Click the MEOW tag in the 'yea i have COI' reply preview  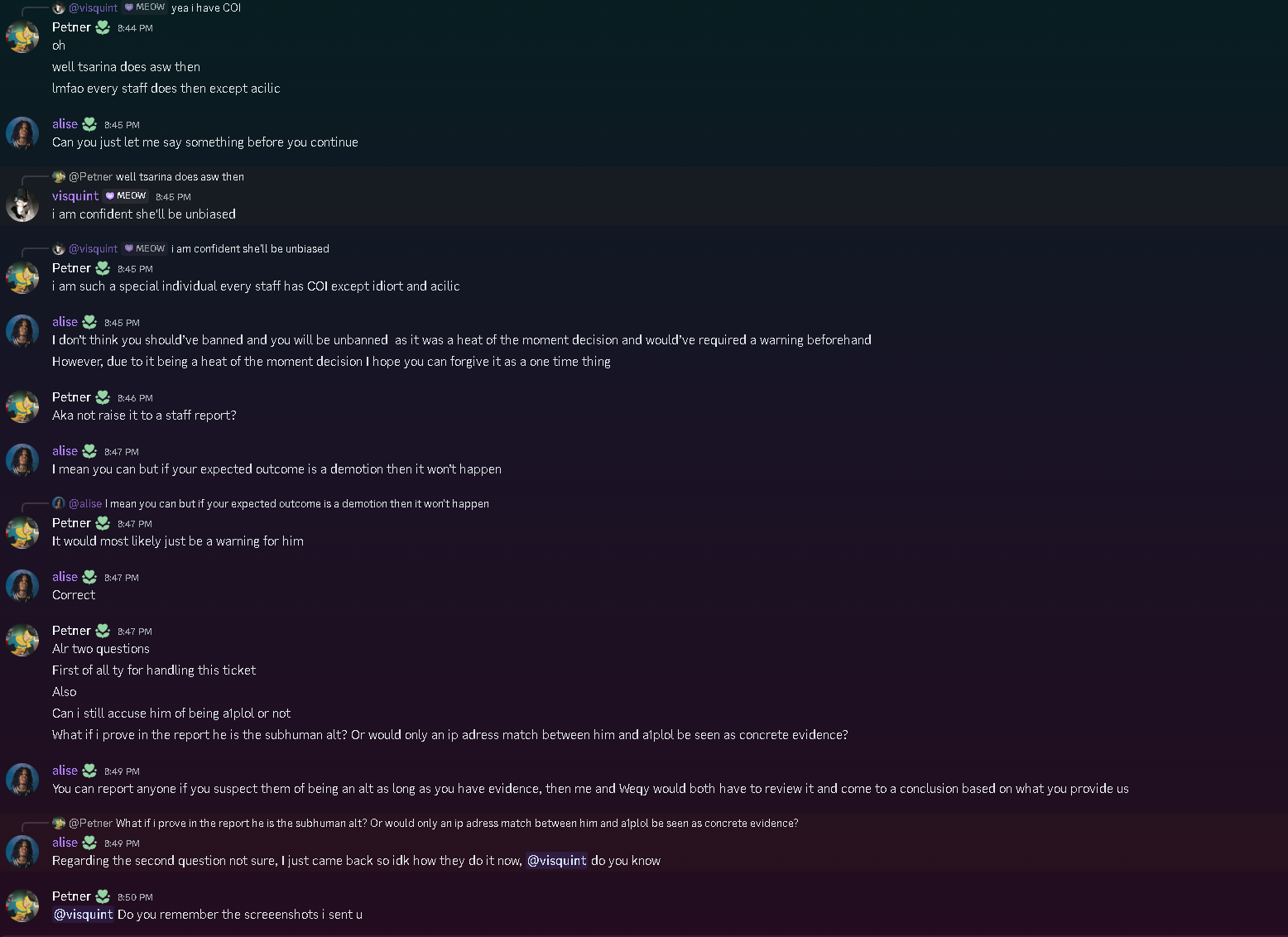pos(145,7)
